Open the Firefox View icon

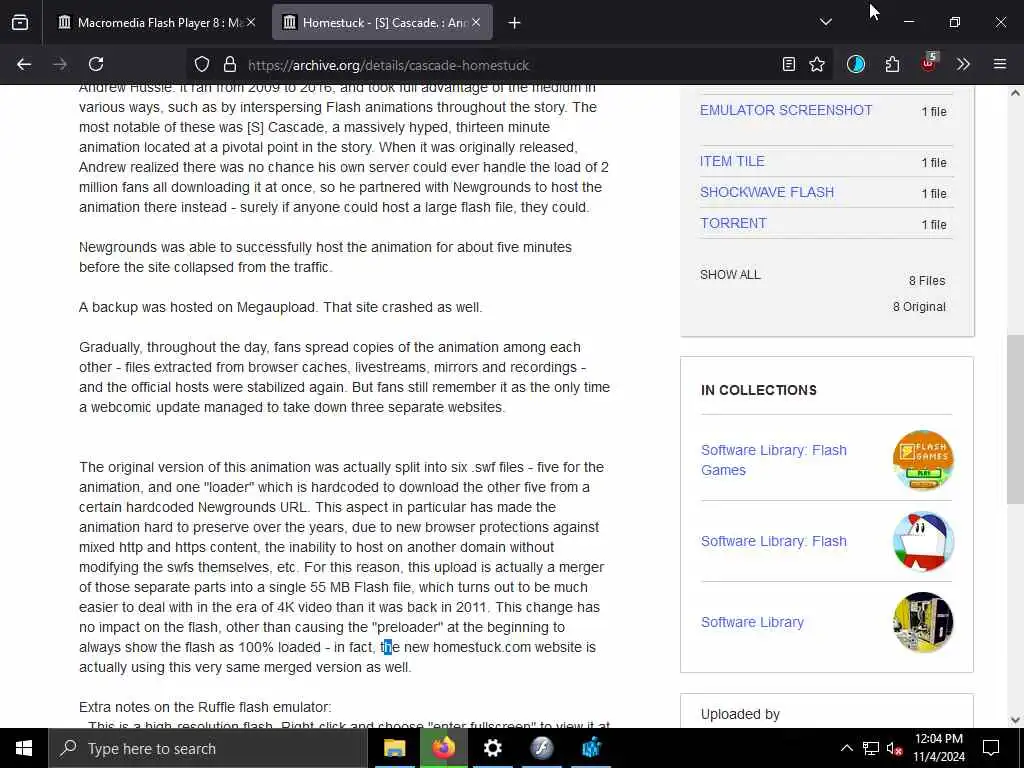pos(20,22)
